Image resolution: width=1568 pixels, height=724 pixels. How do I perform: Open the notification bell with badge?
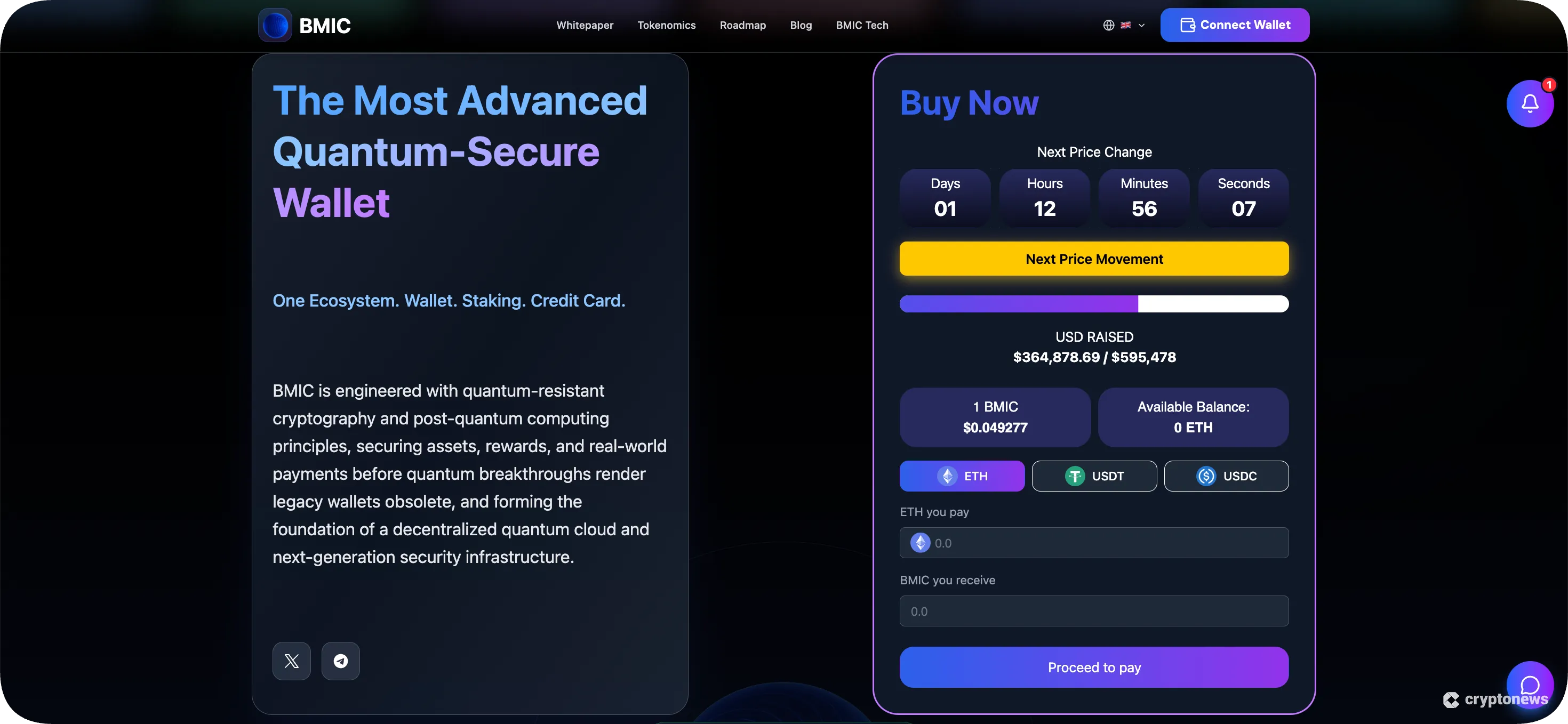[x=1530, y=103]
